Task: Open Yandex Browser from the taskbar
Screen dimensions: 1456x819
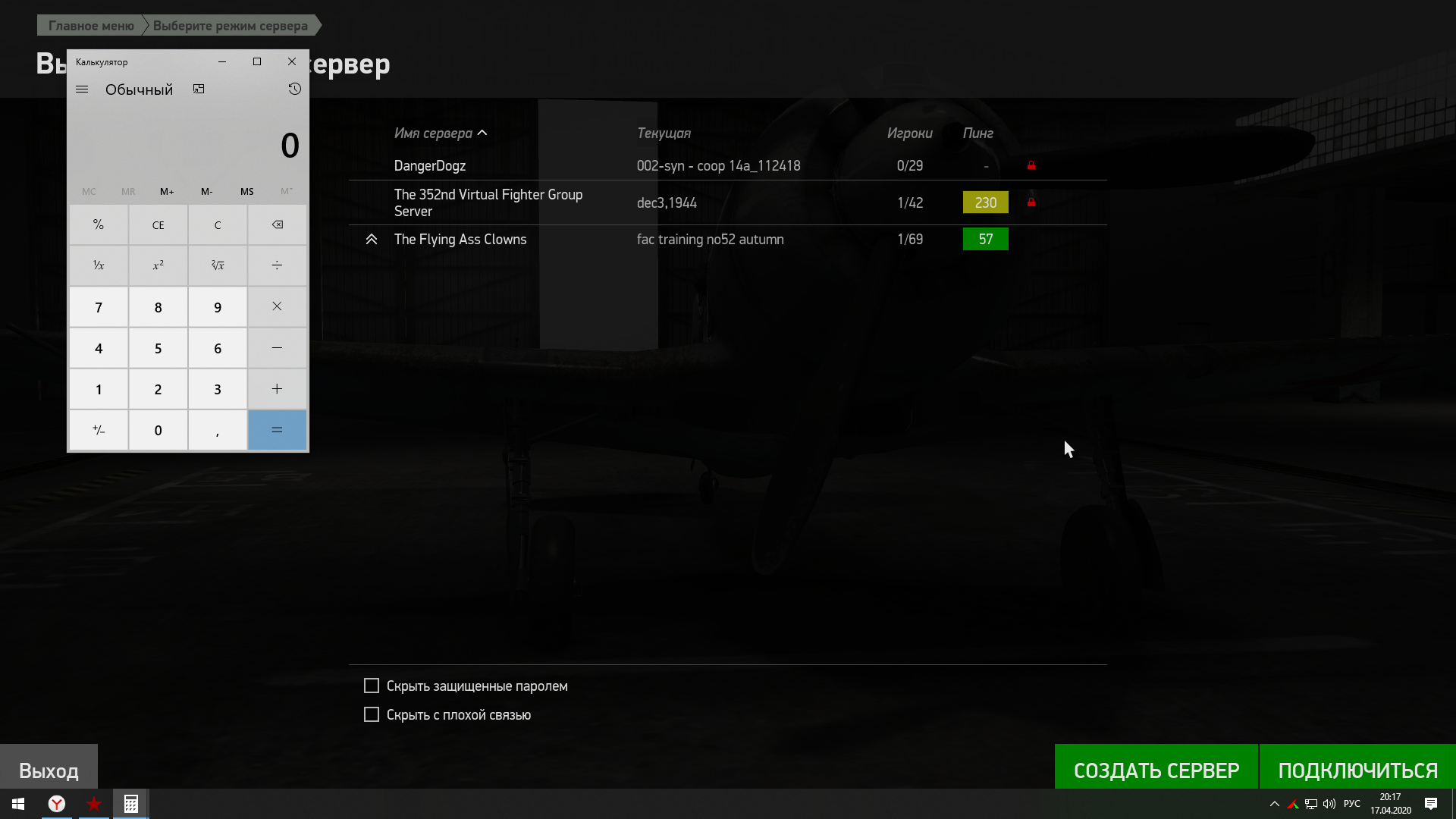Action: click(57, 804)
